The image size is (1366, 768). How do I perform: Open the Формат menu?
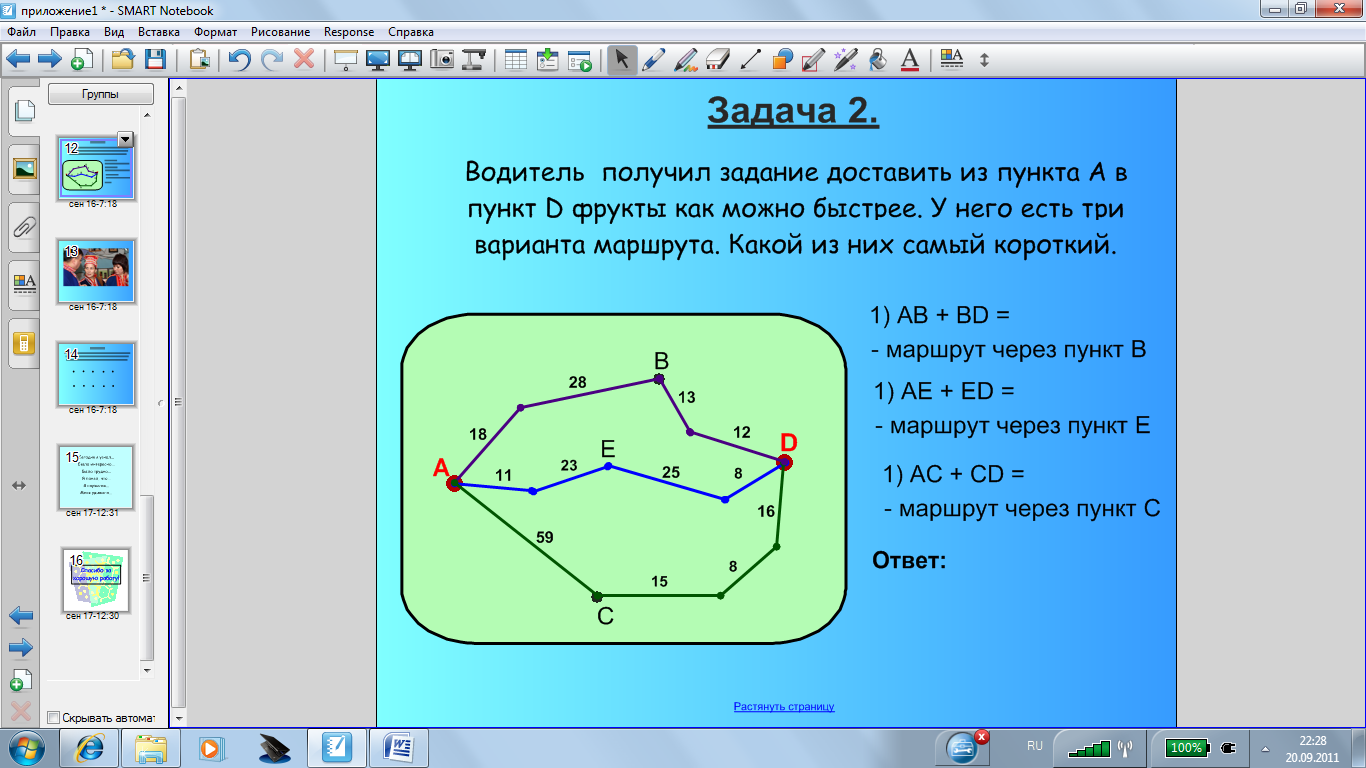click(216, 32)
